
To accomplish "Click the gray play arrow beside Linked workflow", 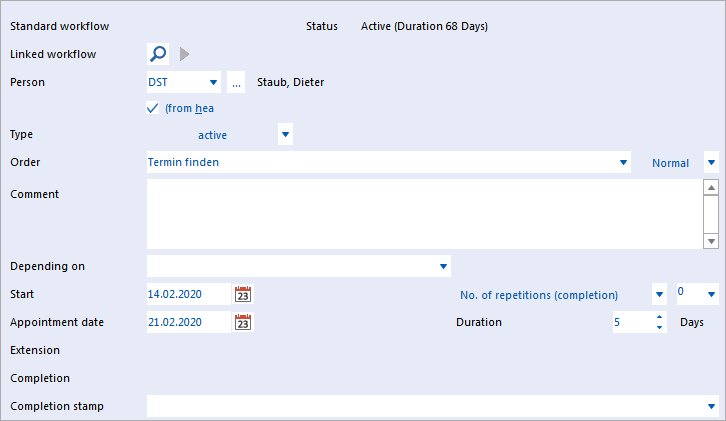I will point(184,54).
